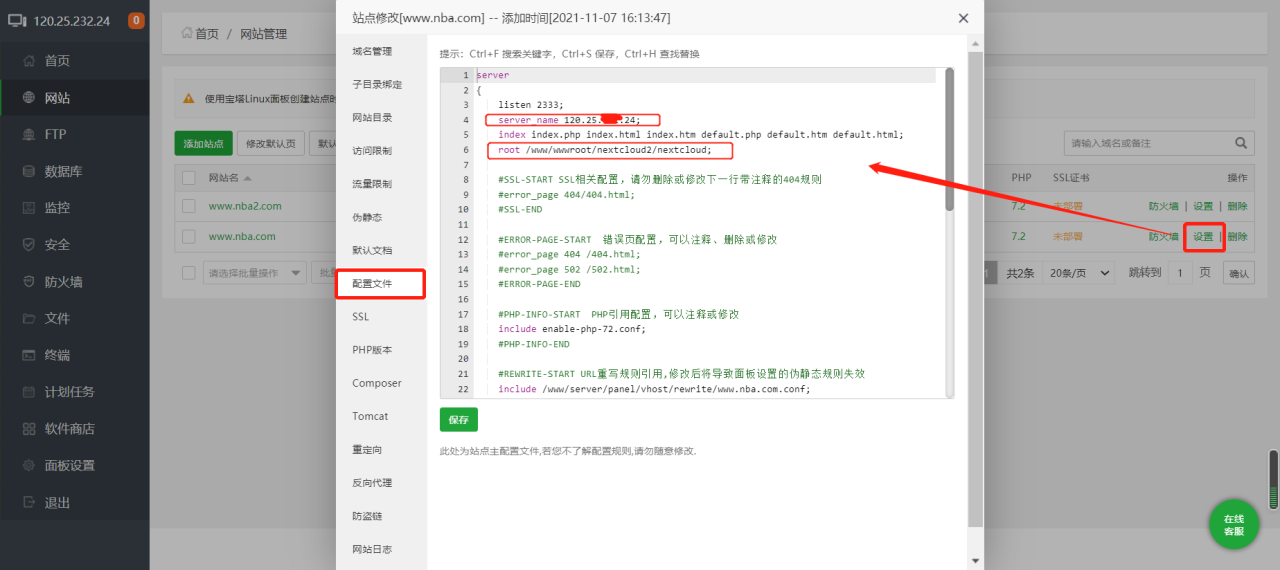
Task: Check the box for www.nba.com
Action: [189, 236]
